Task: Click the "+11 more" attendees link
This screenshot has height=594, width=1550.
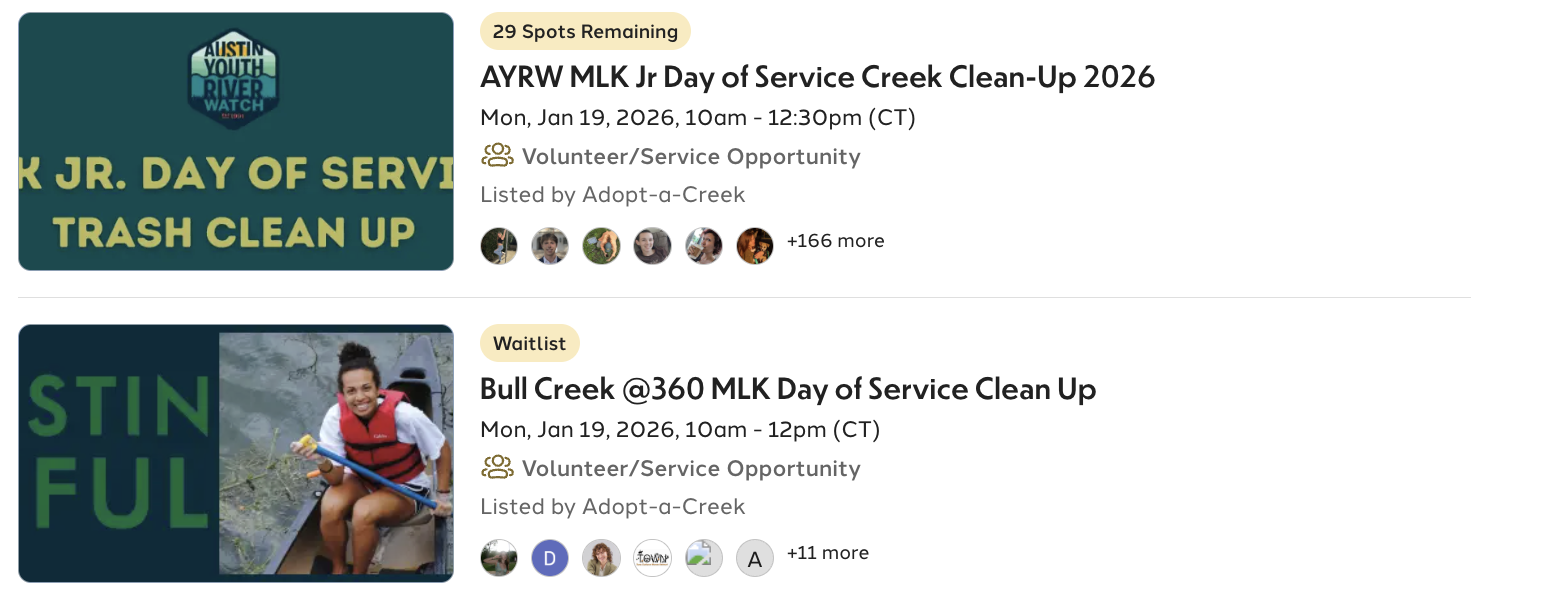Action: click(829, 552)
